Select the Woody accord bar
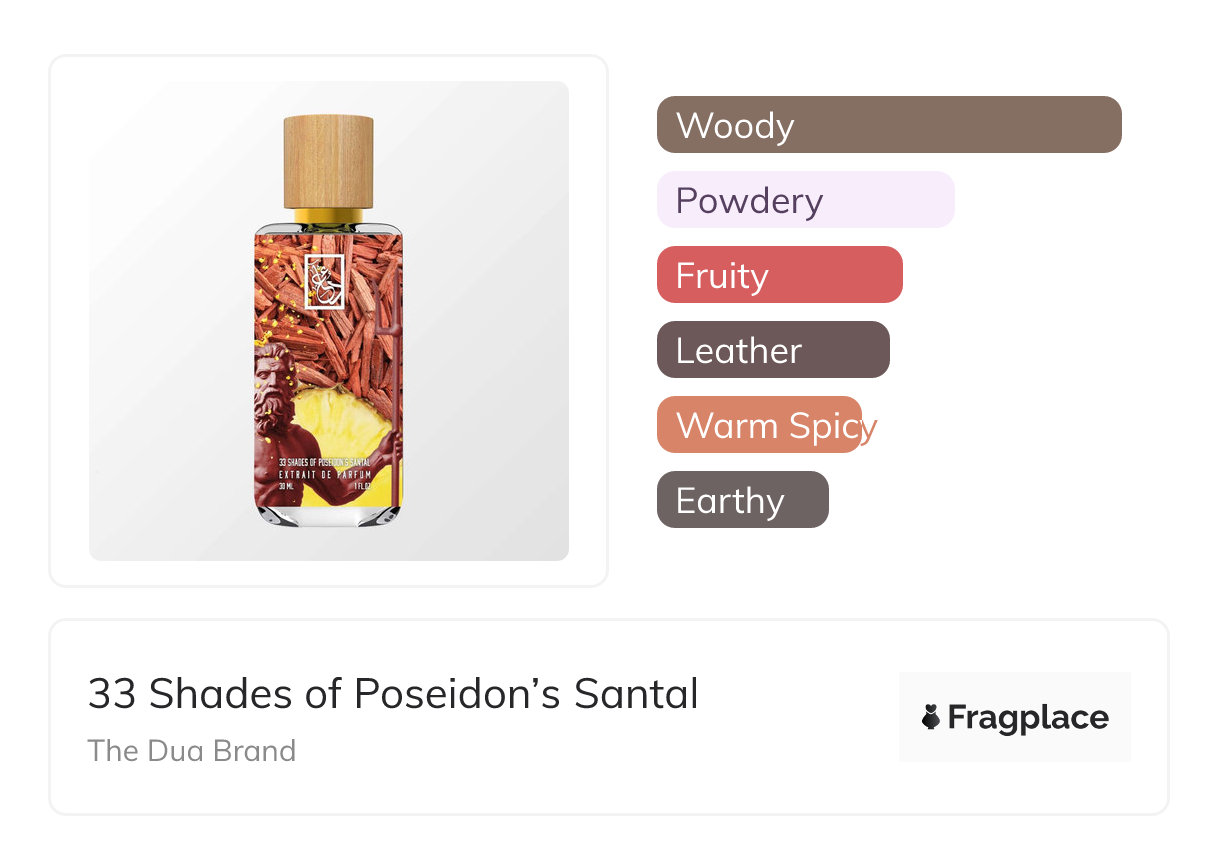The image size is (1218, 864). point(888,125)
